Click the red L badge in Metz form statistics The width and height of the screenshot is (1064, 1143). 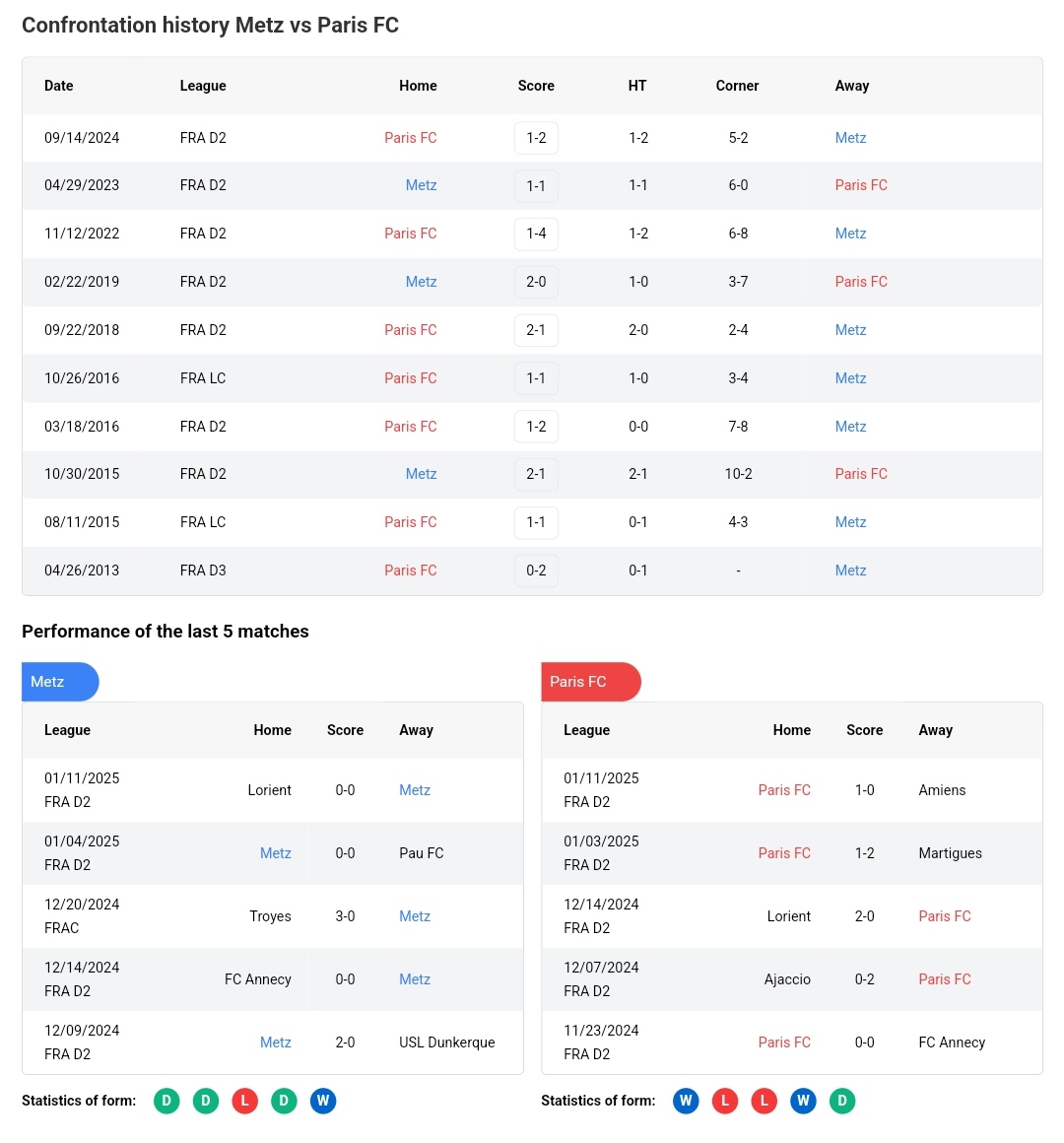pyautogui.click(x=244, y=1101)
